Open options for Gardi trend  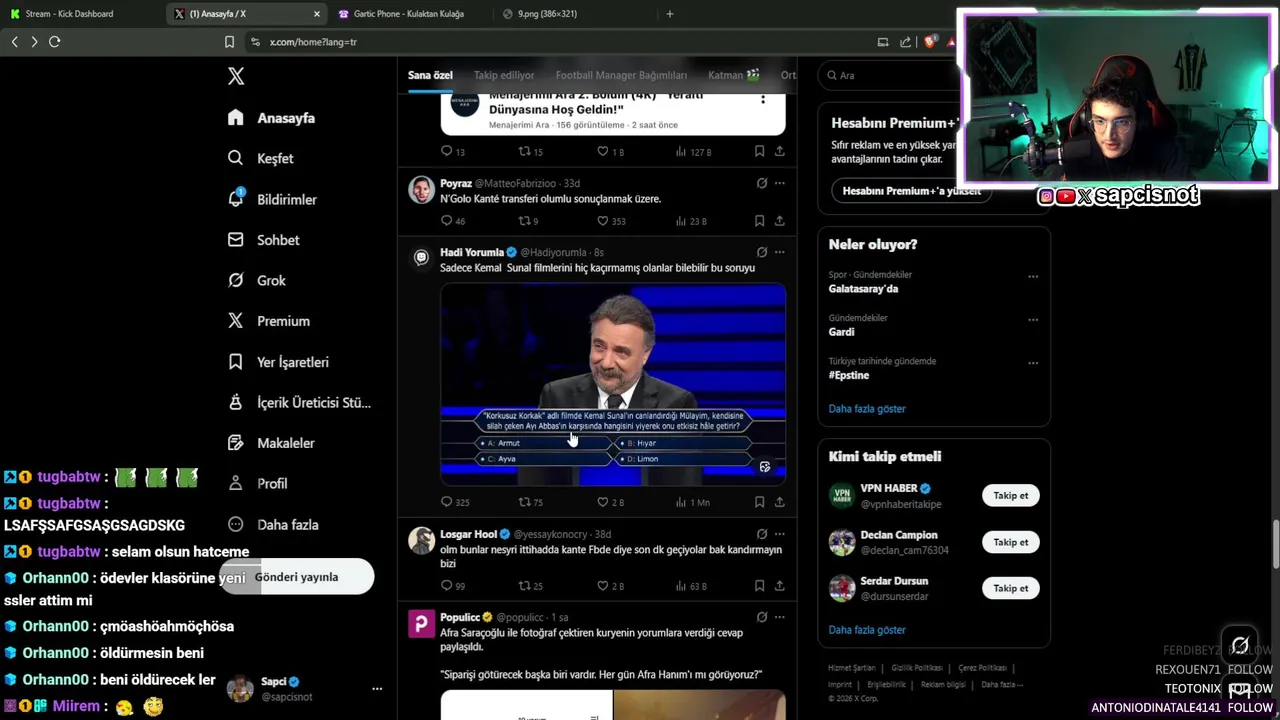click(x=1033, y=319)
